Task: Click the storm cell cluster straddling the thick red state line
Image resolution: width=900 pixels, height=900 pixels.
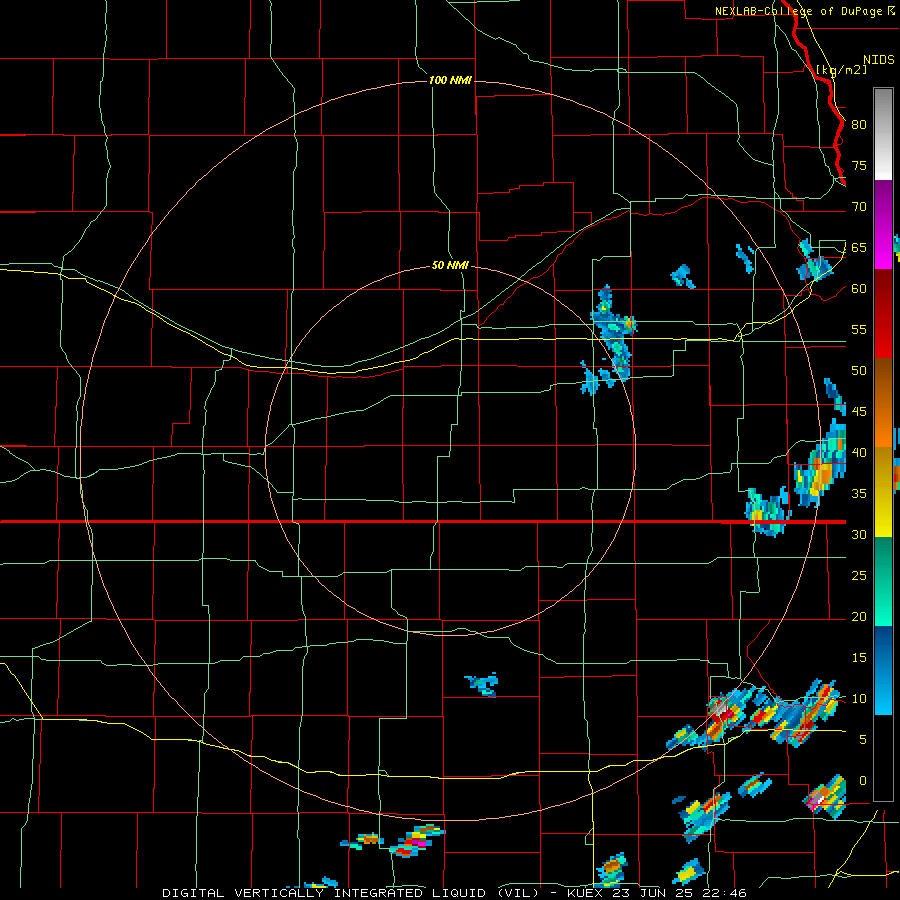Action: (767, 512)
